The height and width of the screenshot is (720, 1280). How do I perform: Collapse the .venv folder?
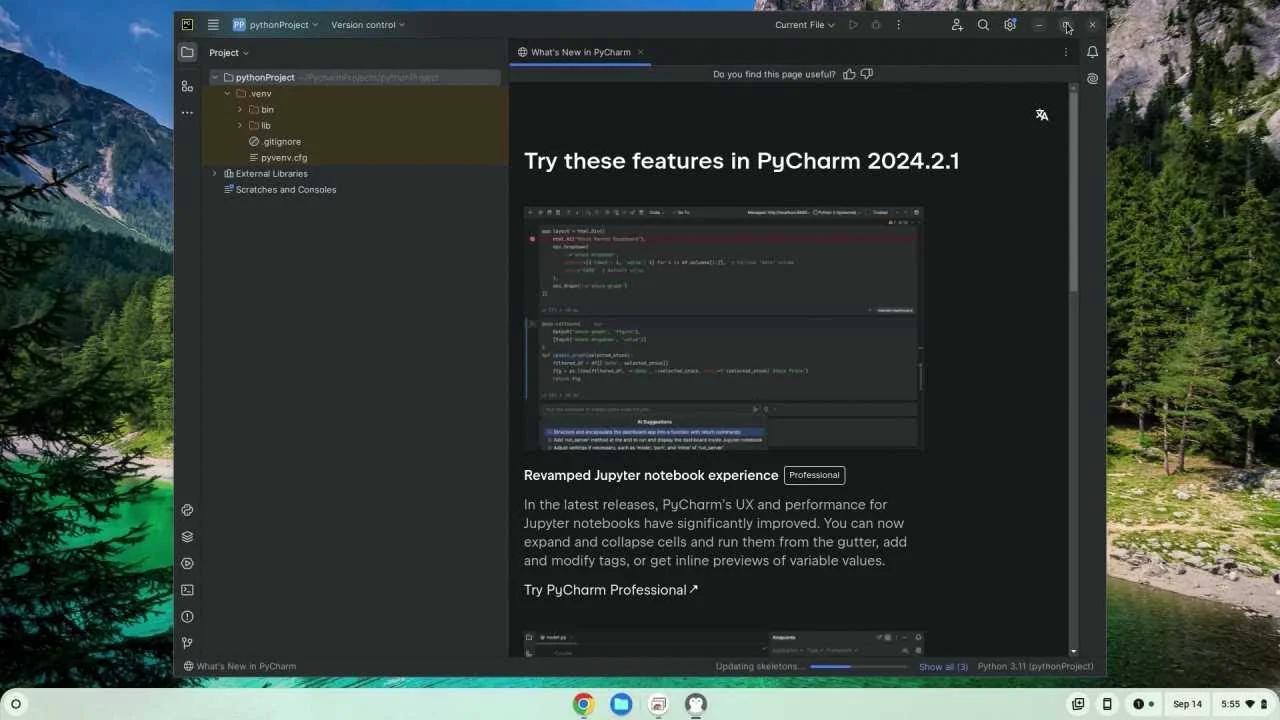(x=227, y=93)
